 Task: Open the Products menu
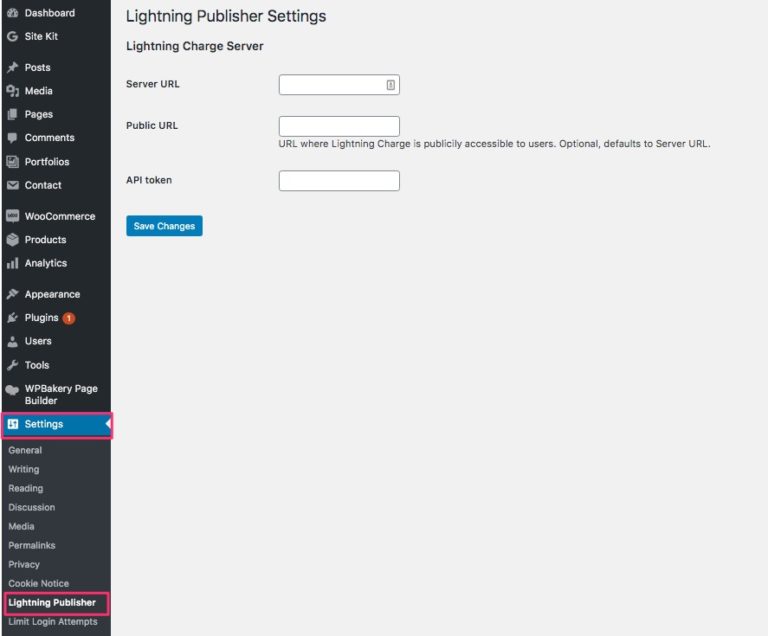pos(46,240)
